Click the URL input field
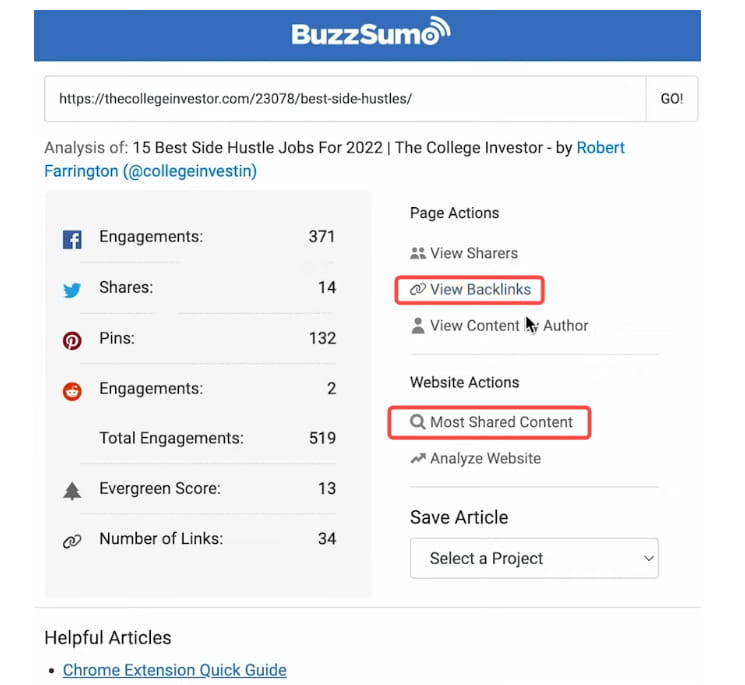This screenshot has height=685, width=745. click(345, 99)
